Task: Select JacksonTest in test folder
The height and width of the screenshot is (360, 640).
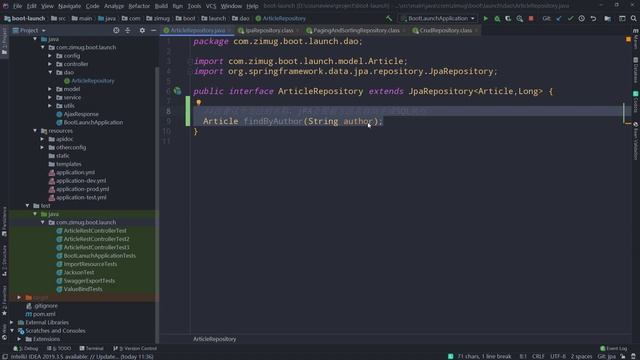Action: pos(79,272)
